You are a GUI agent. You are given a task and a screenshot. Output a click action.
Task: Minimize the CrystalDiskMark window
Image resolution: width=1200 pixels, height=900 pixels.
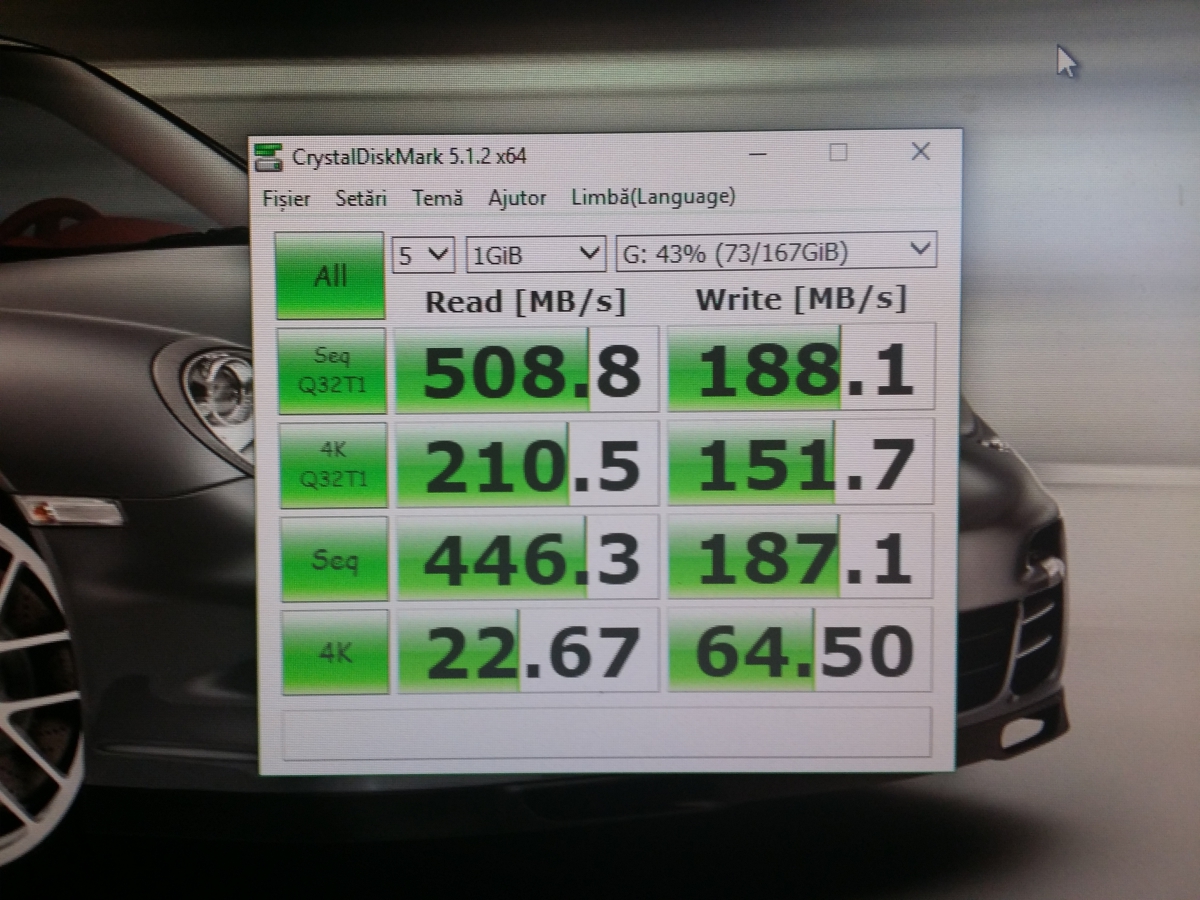[x=758, y=154]
